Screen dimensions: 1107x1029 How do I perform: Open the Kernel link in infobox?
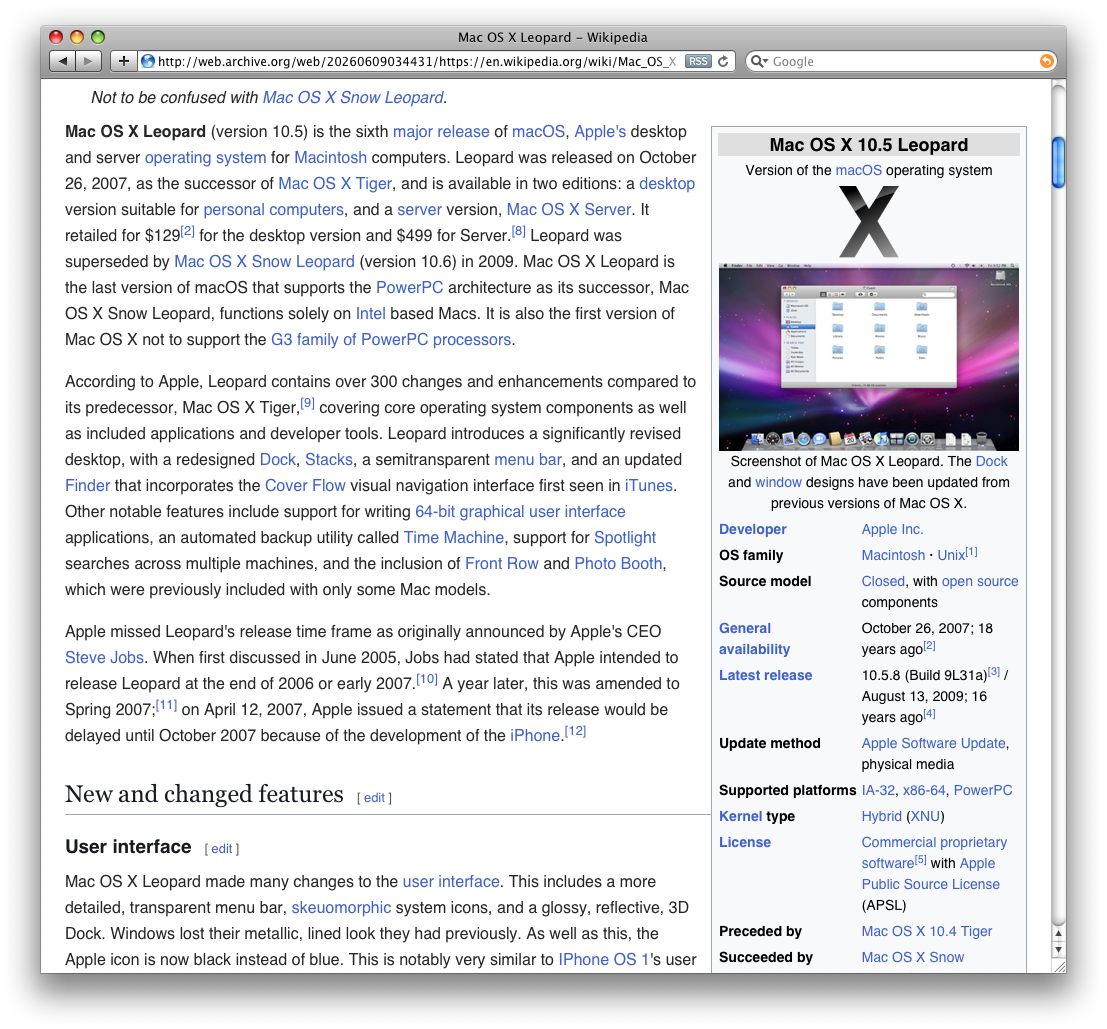(740, 817)
